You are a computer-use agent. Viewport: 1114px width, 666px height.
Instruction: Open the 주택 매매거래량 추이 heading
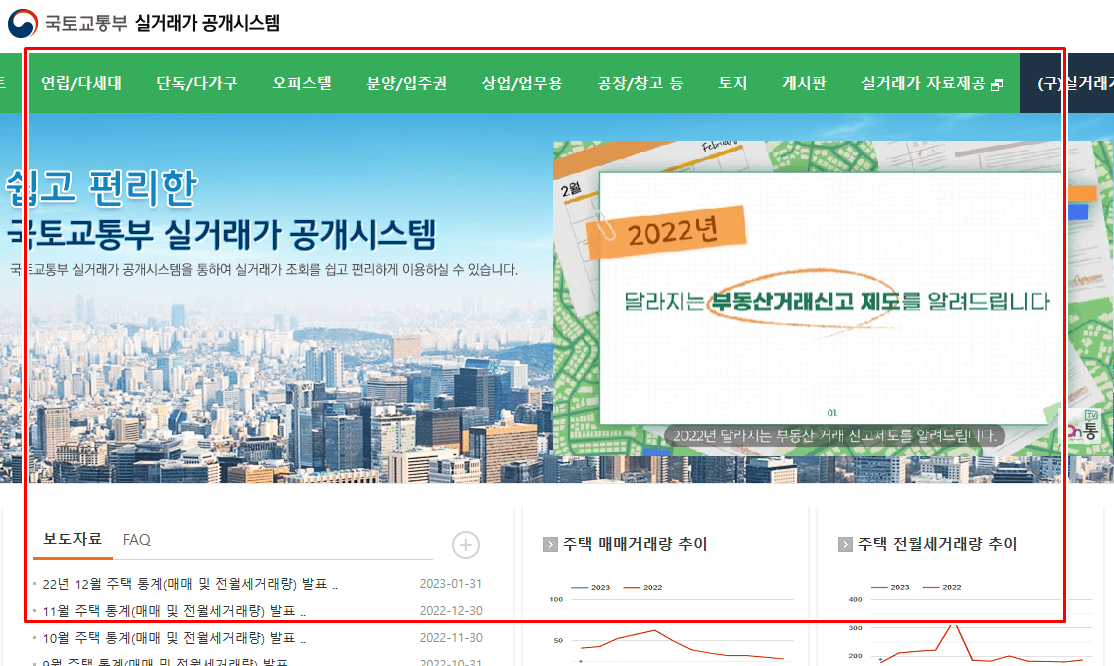635,544
